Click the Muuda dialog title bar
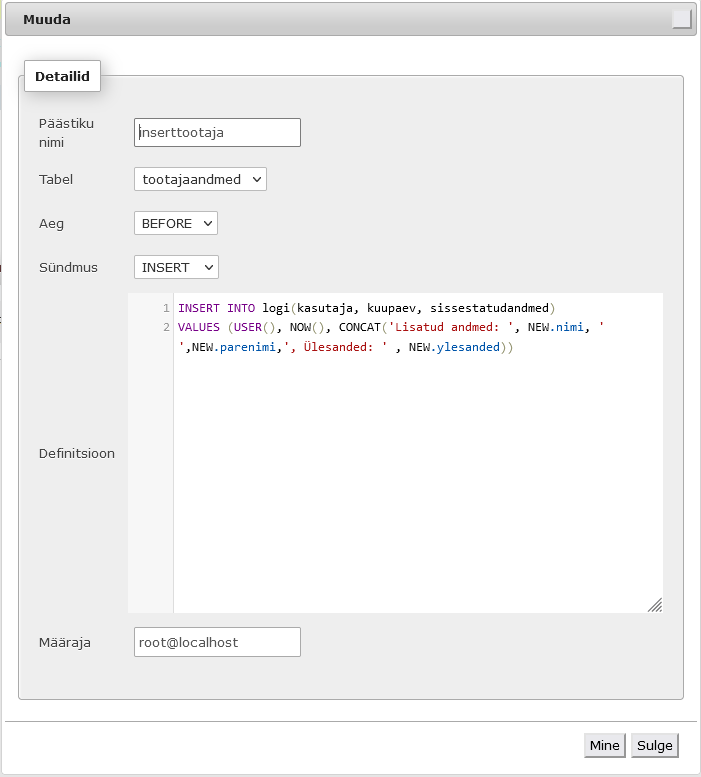The width and height of the screenshot is (701, 777). pyautogui.click(x=340, y=19)
